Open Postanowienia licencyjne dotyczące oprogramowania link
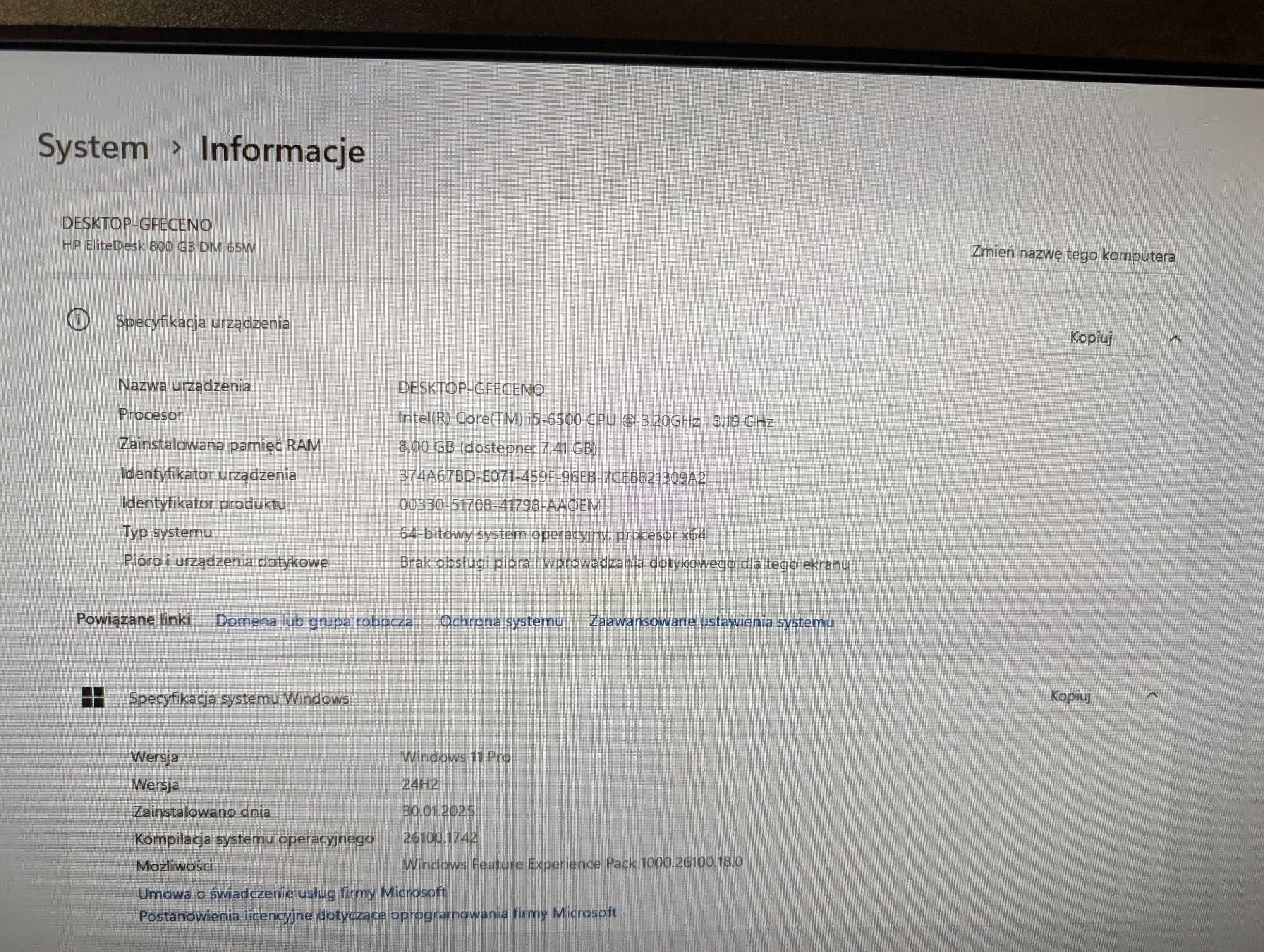The width and height of the screenshot is (1264, 952). (377, 914)
